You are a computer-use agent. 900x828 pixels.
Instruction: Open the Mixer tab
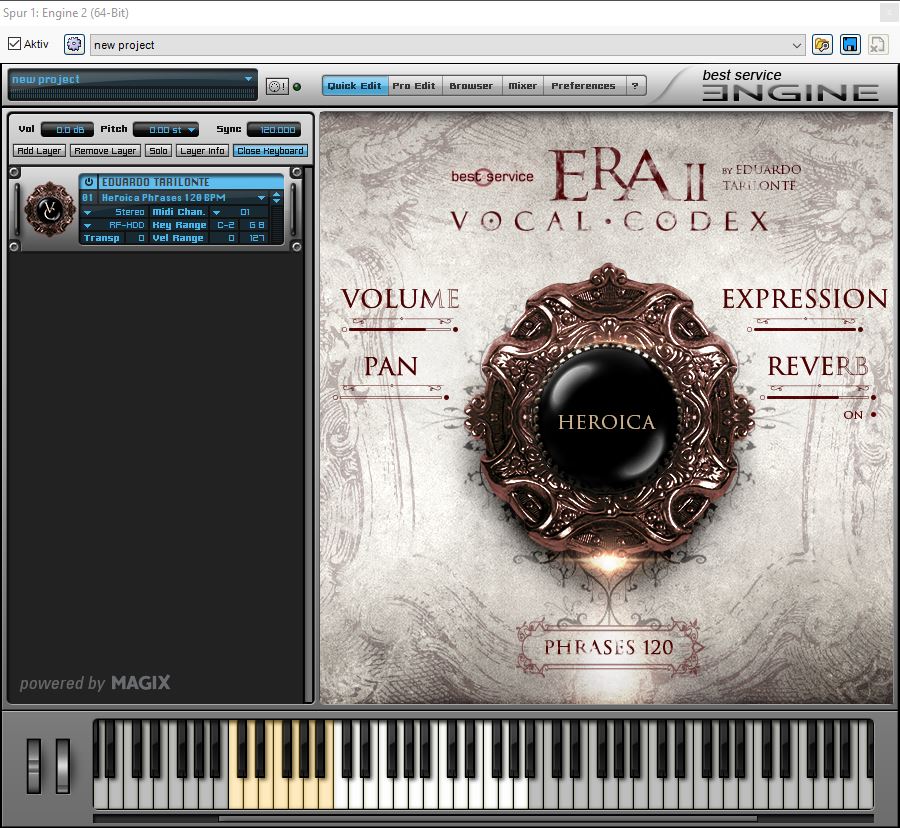coord(522,85)
